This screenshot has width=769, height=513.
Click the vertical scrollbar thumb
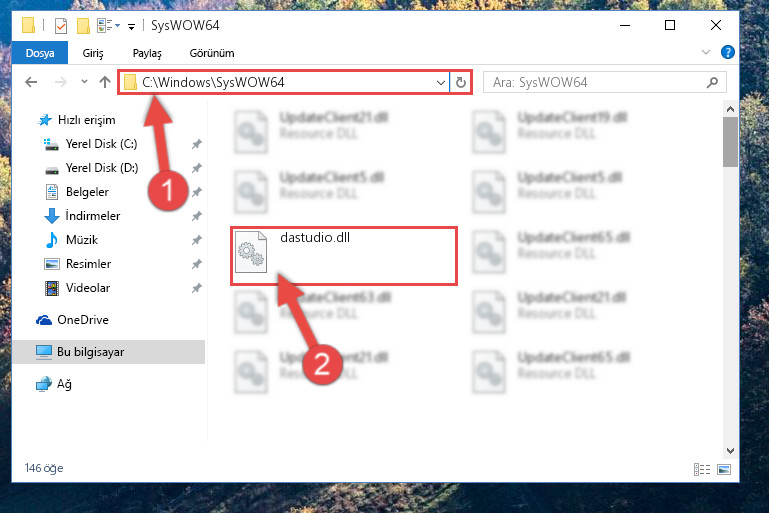730,142
